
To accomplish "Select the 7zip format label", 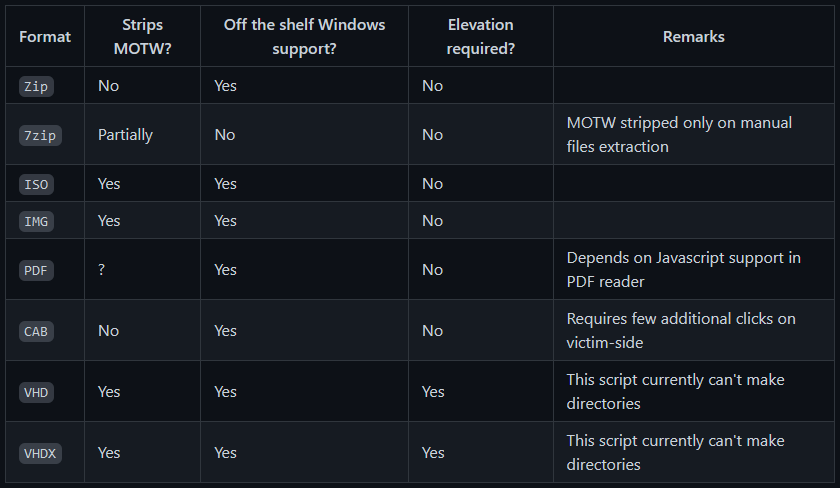I will tap(40, 135).
